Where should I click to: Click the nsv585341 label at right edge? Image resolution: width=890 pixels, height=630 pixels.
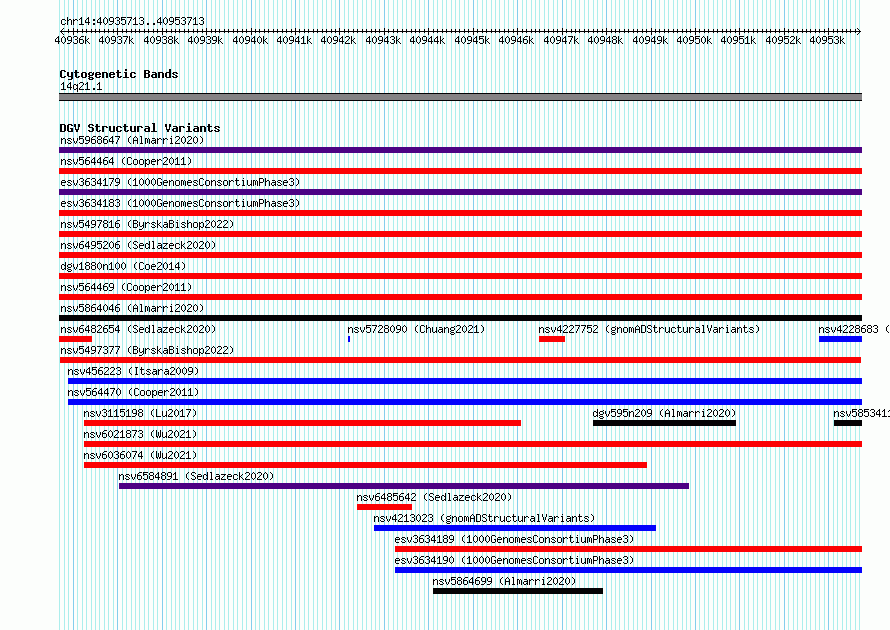click(x=862, y=413)
